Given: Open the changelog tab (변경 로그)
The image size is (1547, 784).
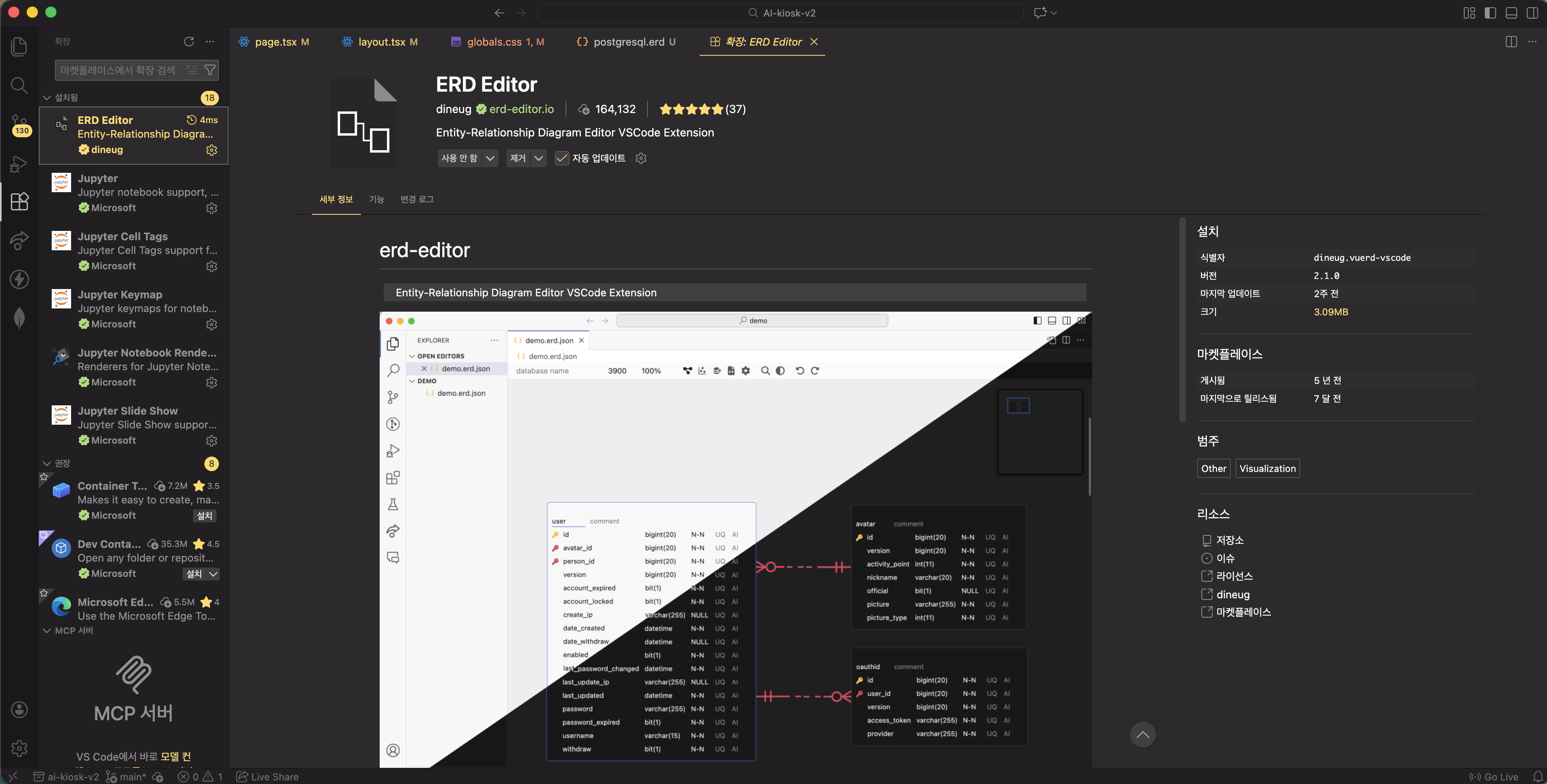Looking at the screenshot, I should (x=417, y=199).
